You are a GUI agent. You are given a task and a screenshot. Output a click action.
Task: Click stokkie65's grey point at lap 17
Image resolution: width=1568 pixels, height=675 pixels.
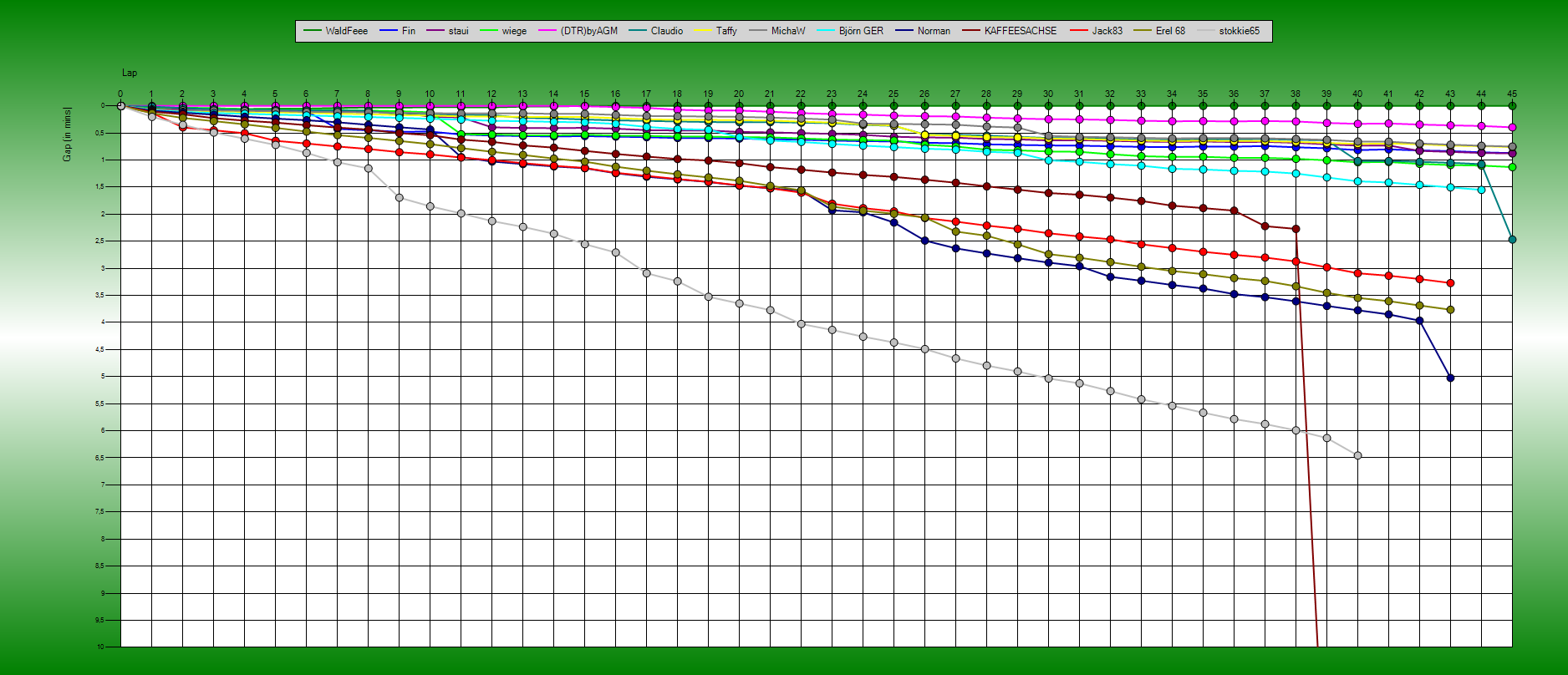coord(646,273)
